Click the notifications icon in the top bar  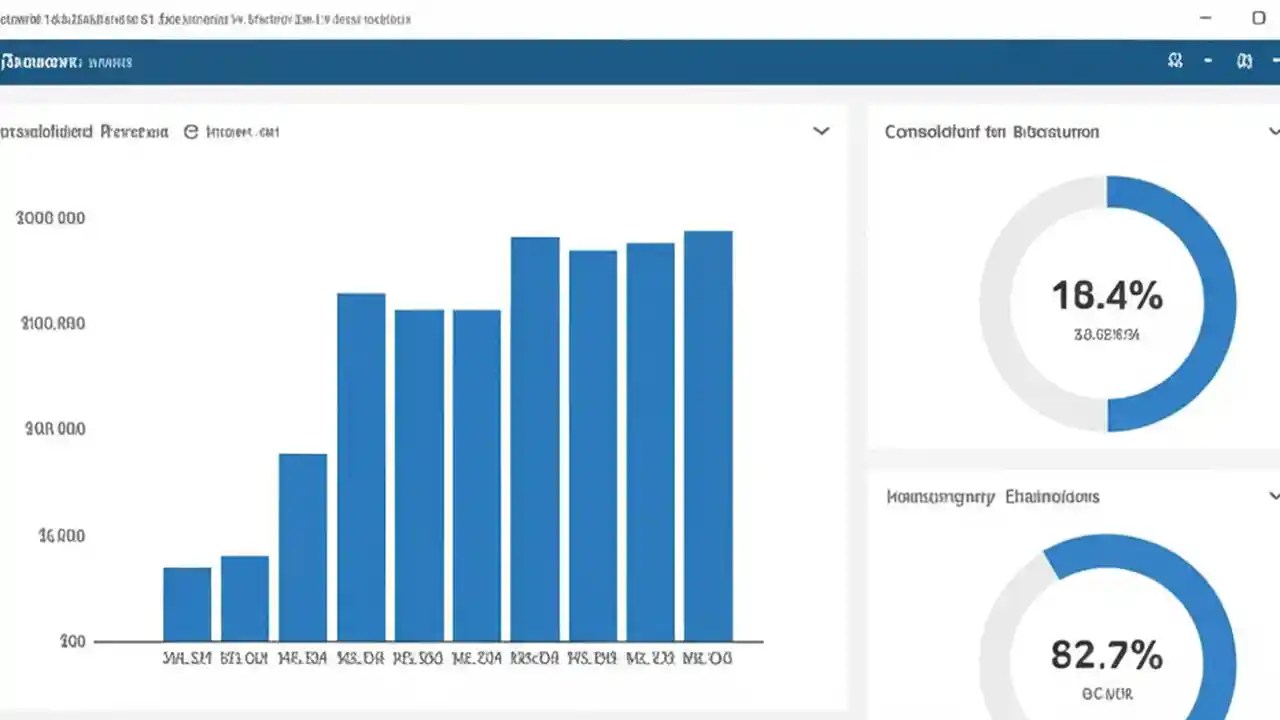click(1245, 60)
